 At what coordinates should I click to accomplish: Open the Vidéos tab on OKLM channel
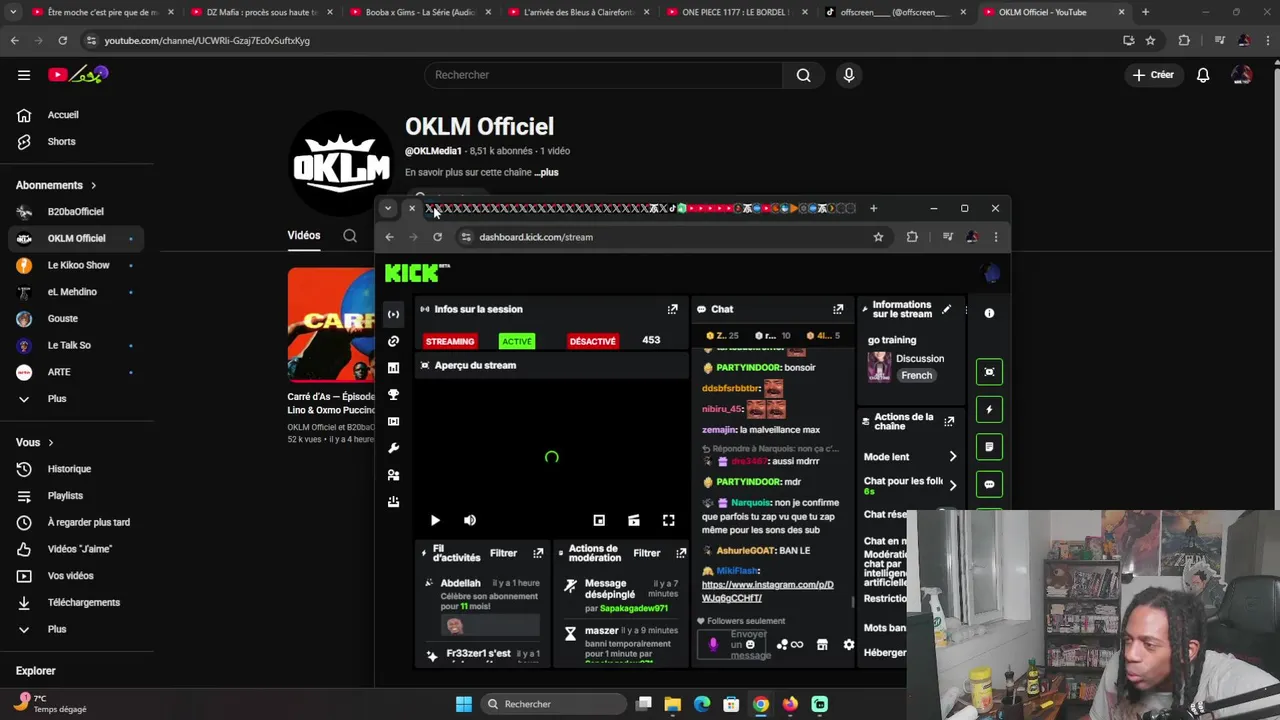[x=304, y=235]
